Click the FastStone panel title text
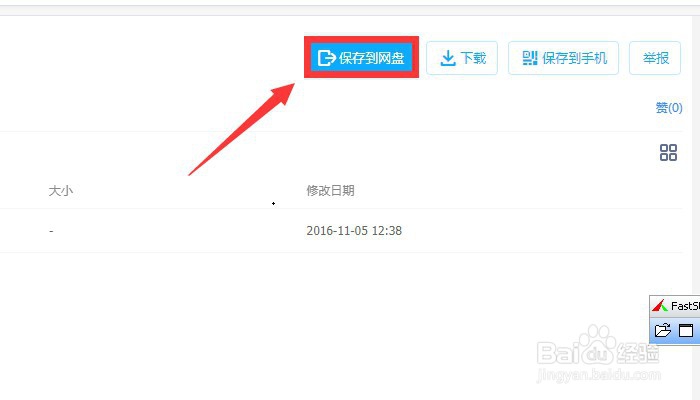Viewport: 700px width, 400px height. coord(685,306)
